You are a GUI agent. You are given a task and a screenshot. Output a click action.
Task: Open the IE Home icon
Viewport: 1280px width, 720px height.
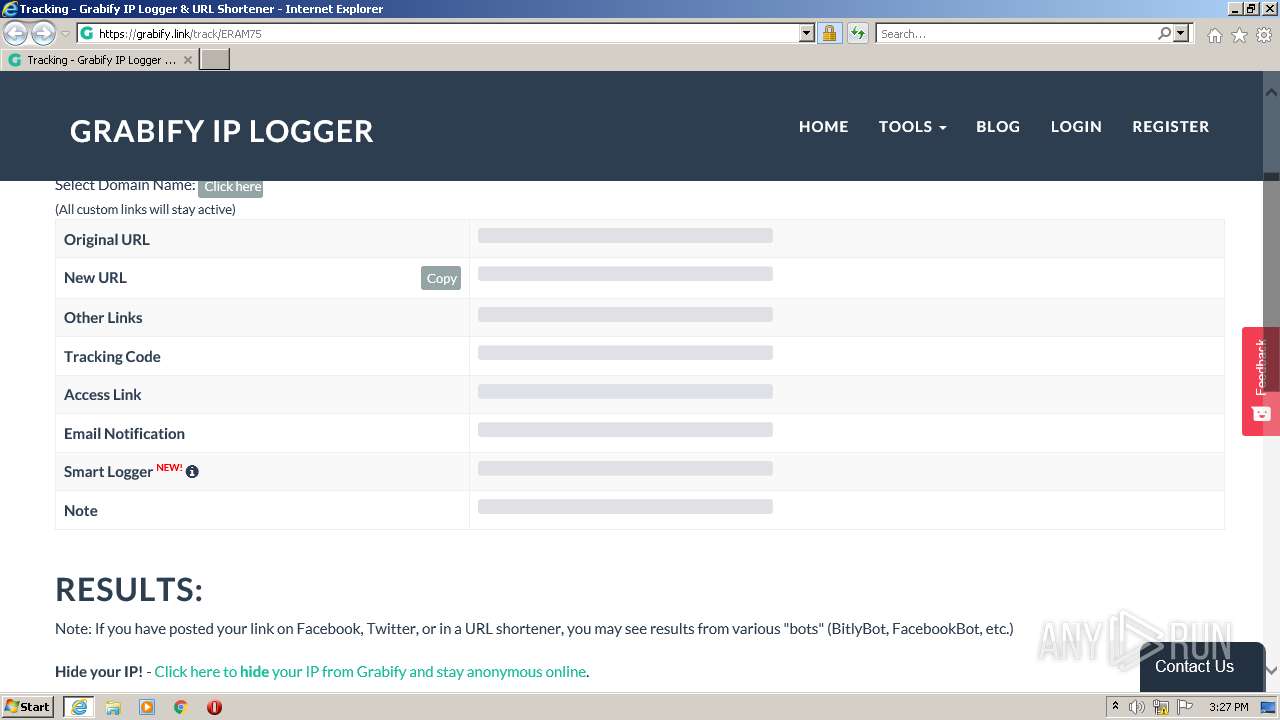pos(1214,35)
